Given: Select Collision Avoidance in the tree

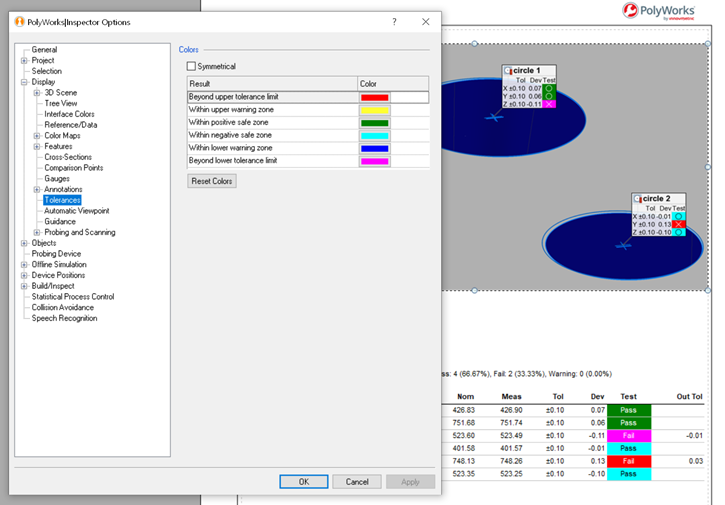Looking at the screenshot, I should coord(63,307).
